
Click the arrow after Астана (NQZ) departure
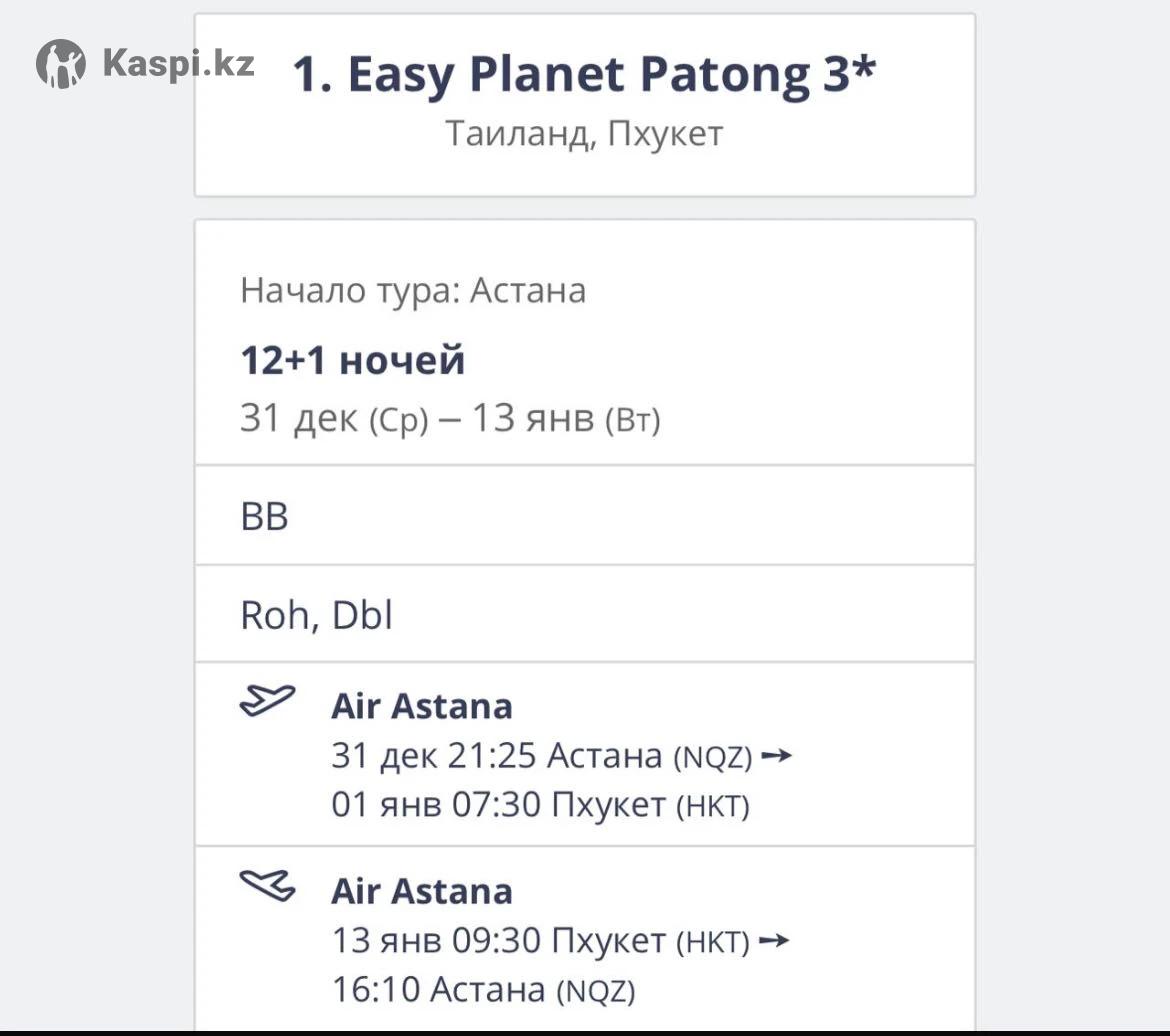tap(777, 756)
